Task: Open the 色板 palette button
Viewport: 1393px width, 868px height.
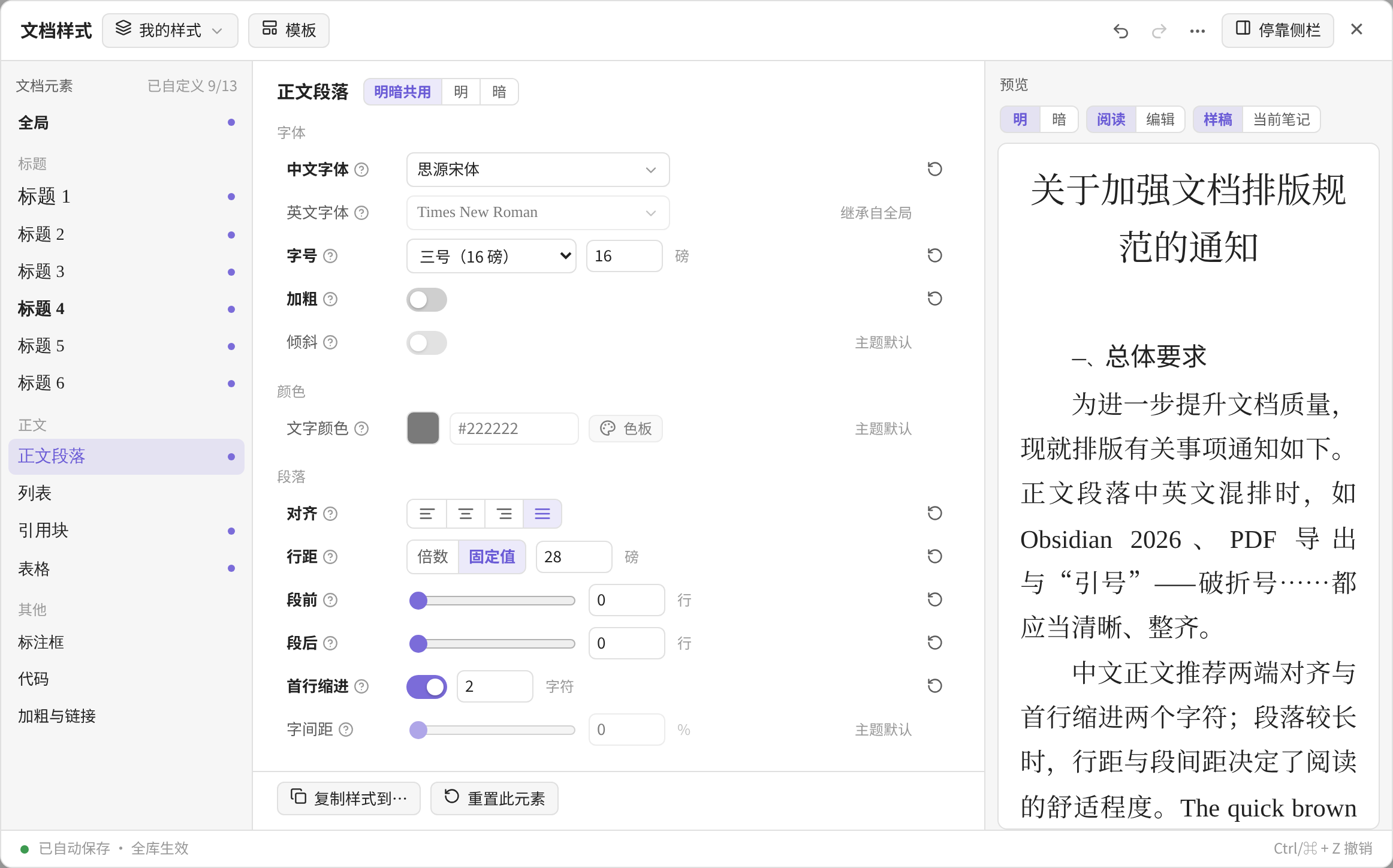Action: pos(626,429)
